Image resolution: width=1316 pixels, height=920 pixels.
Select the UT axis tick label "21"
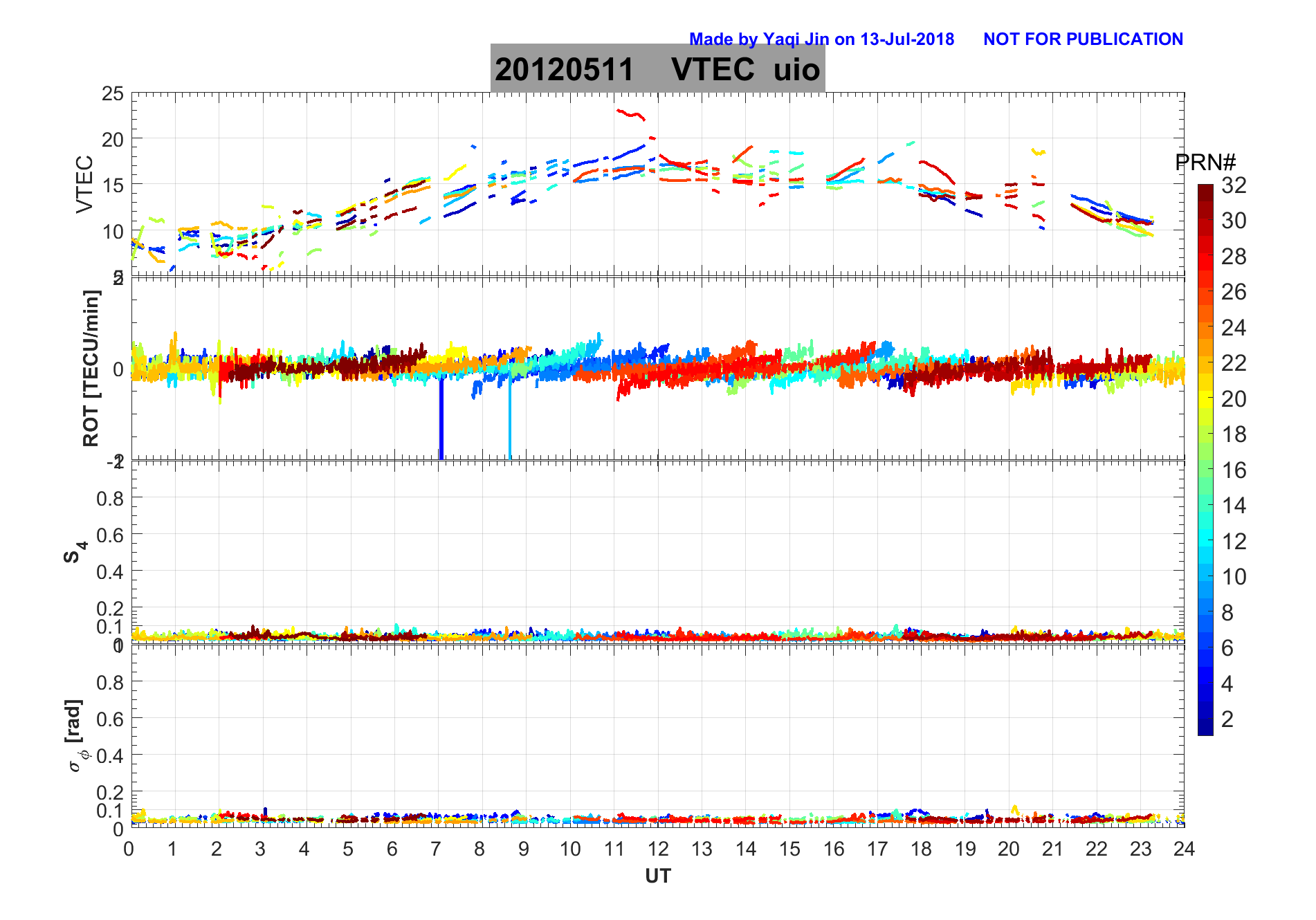pyautogui.click(x=1052, y=849)
